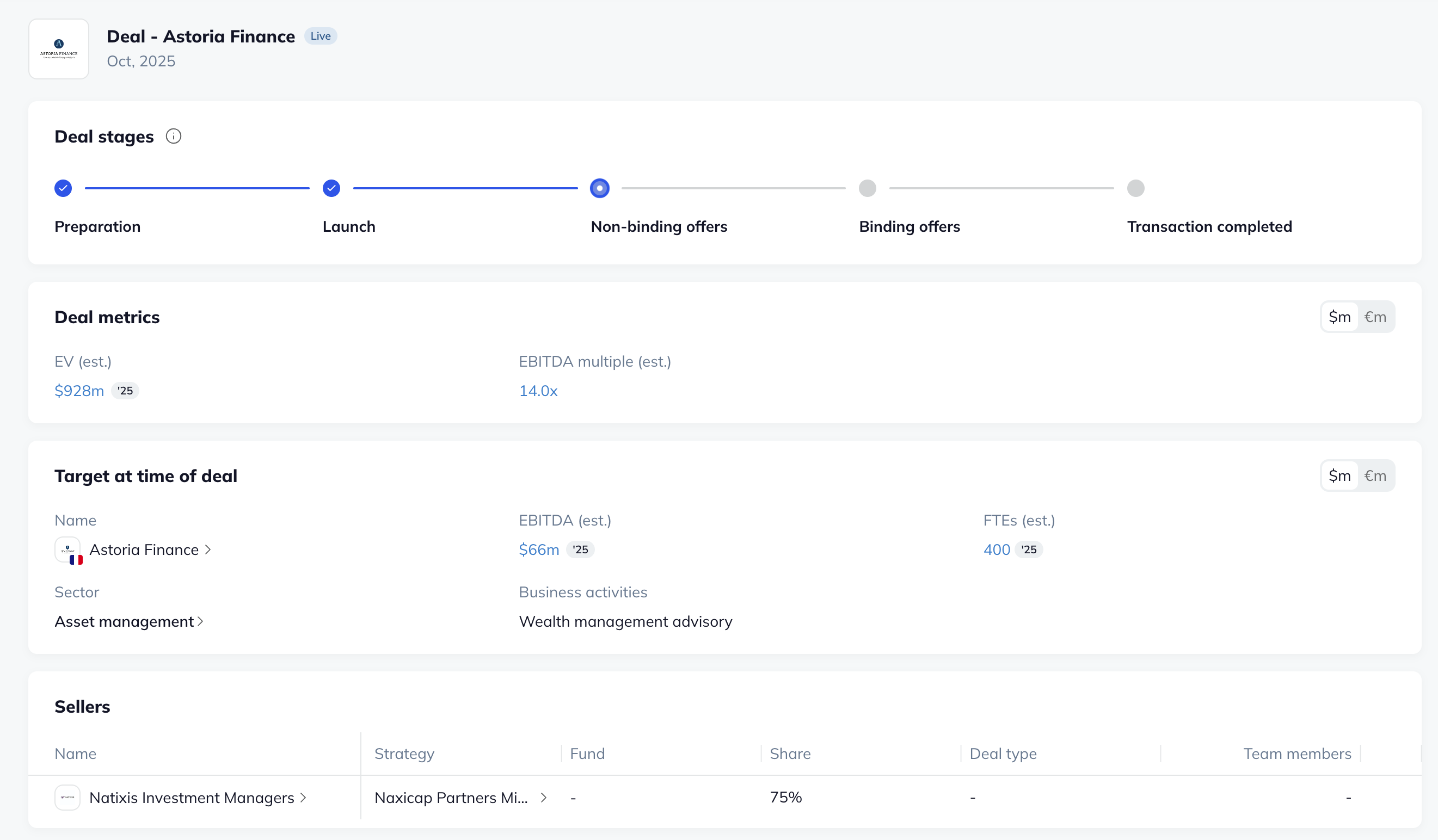Select $m in Deal metrics toggle
The height and width of the screenshot is (840, 1438).
1339,317
